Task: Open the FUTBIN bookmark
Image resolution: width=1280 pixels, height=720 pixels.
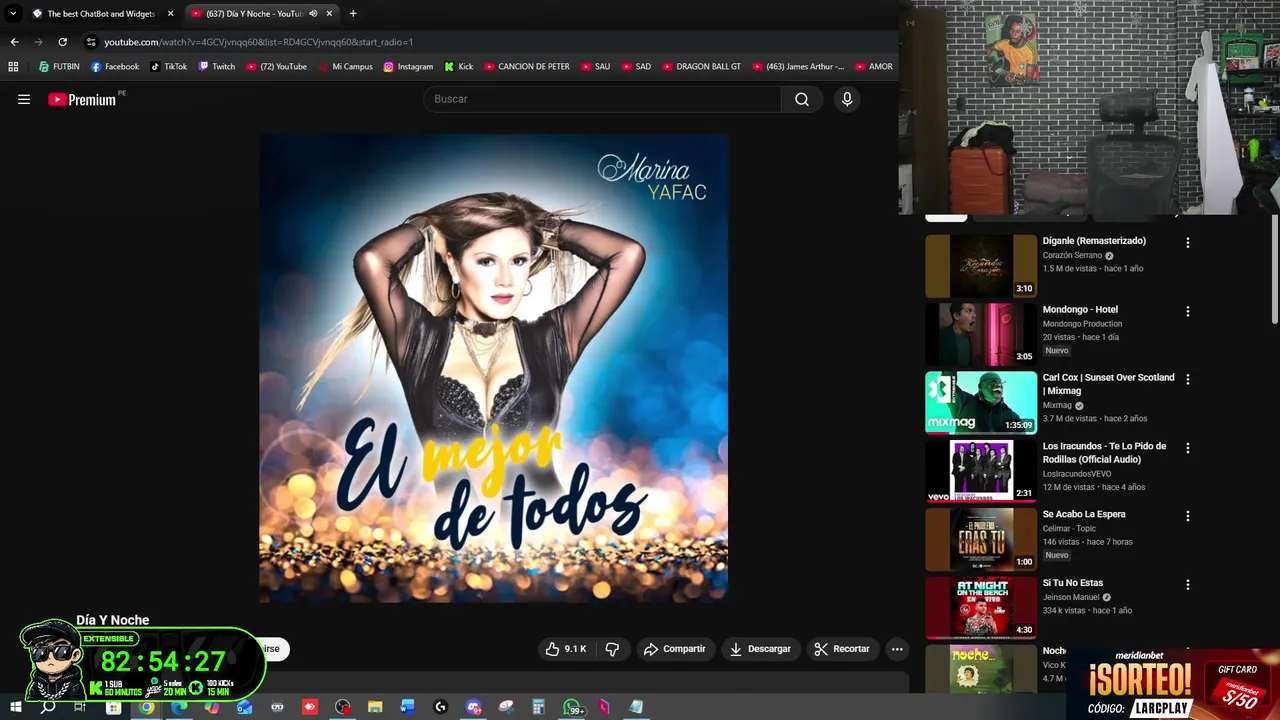Action: coord(59,67)
